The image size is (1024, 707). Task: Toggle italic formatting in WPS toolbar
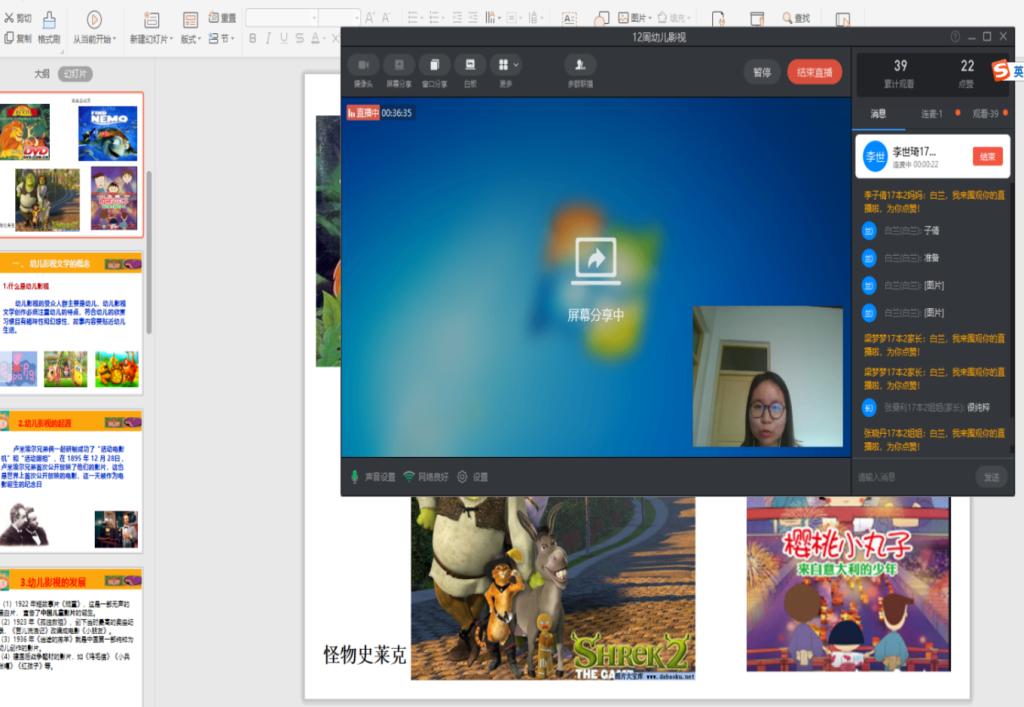(269, 38)
